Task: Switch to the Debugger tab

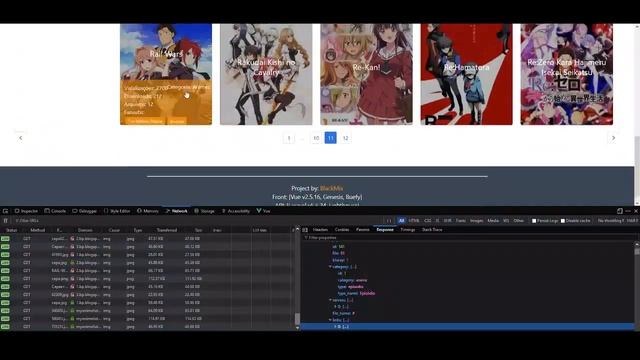Action: [84, 211]
